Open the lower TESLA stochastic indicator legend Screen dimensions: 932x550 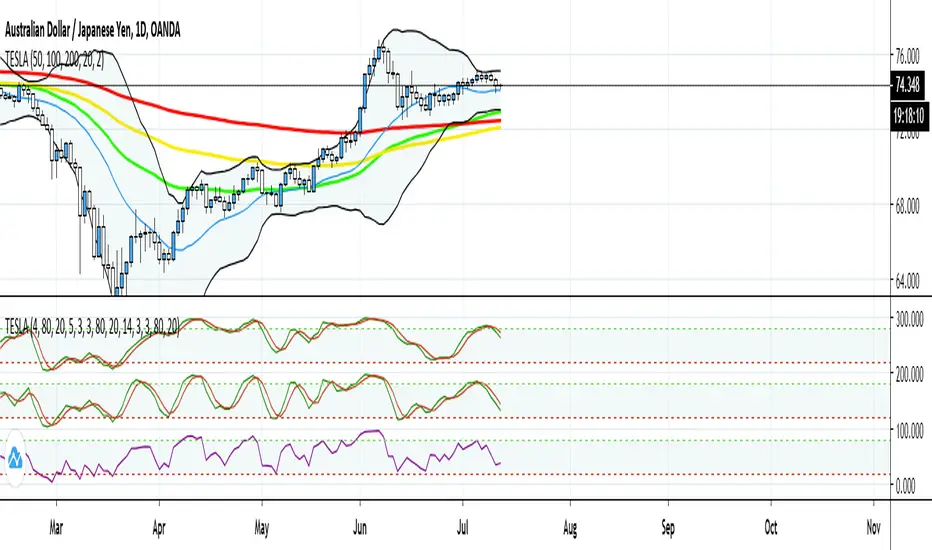[x=92, y=326]
